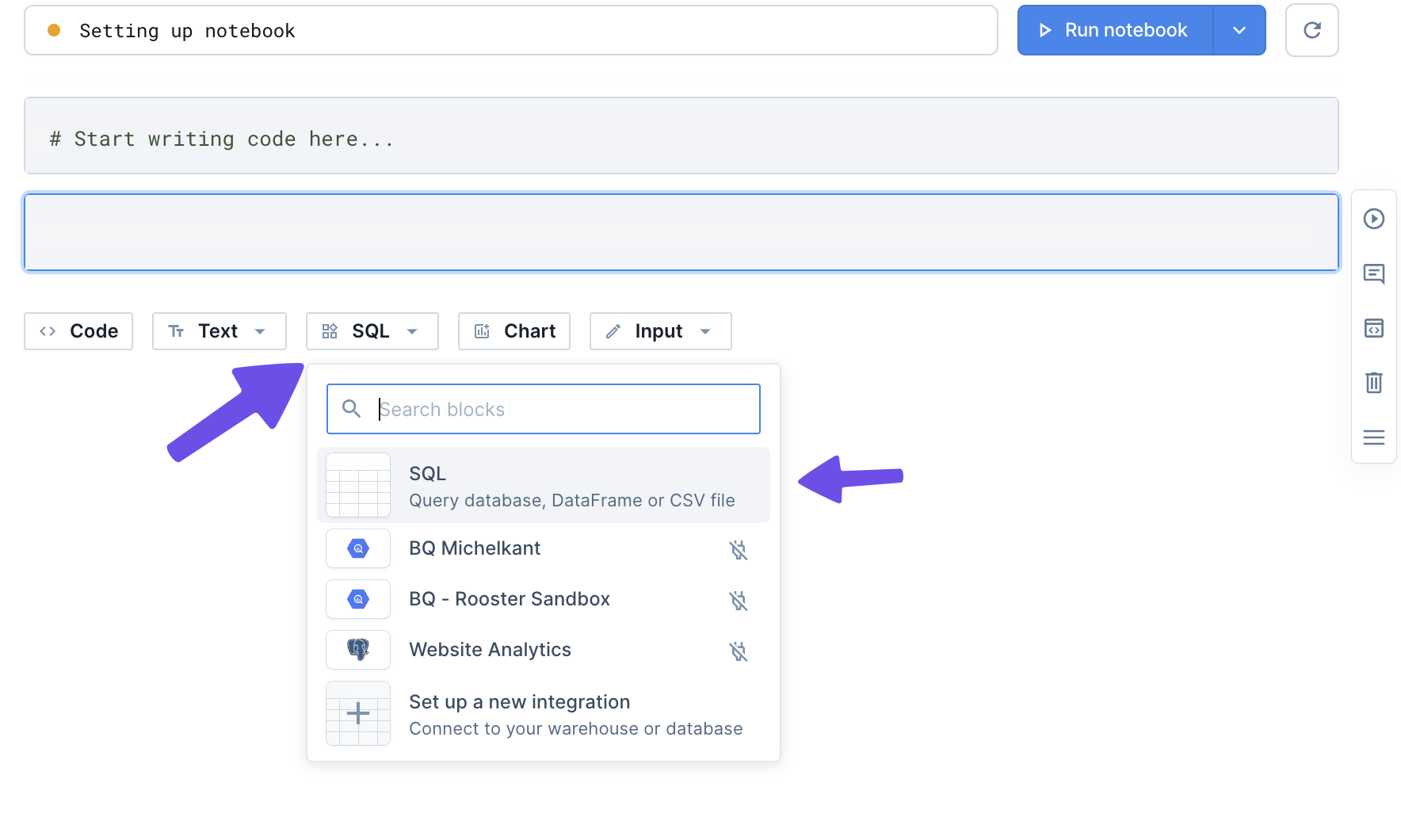Click the BigQuery icon beside BQ Michelkant

click(358, 548)
